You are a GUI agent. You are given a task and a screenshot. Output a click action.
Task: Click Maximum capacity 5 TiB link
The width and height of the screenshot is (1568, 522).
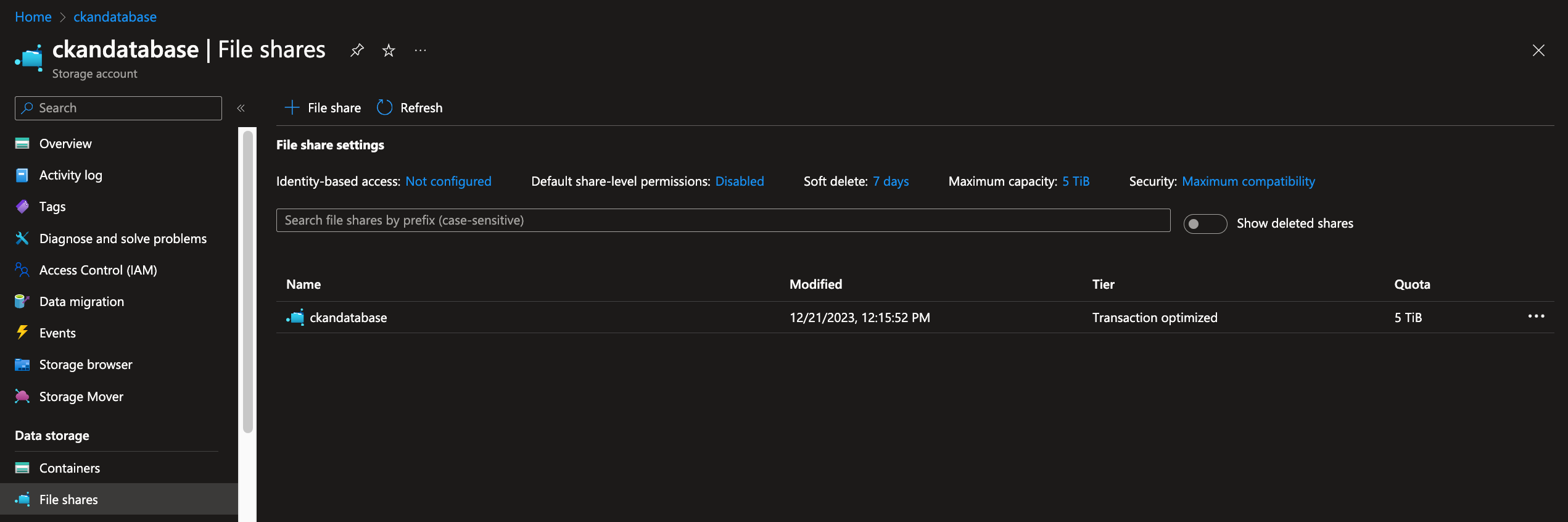point(1075,181)
